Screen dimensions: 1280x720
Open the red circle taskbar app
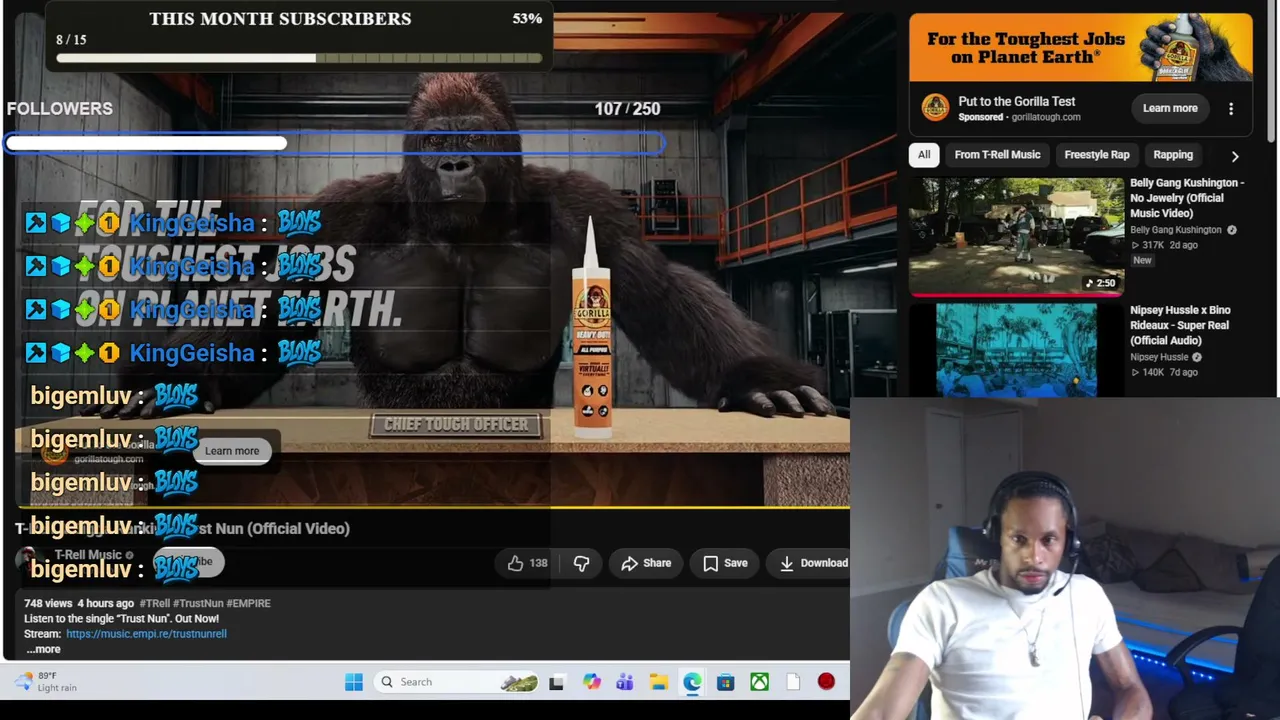826,682
